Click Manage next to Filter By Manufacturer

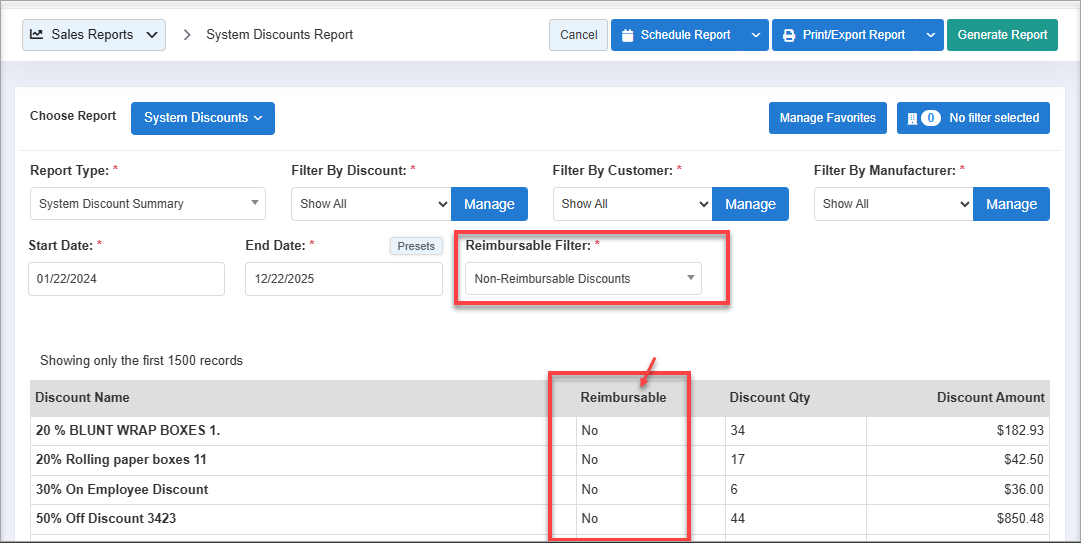(1011, 204)
